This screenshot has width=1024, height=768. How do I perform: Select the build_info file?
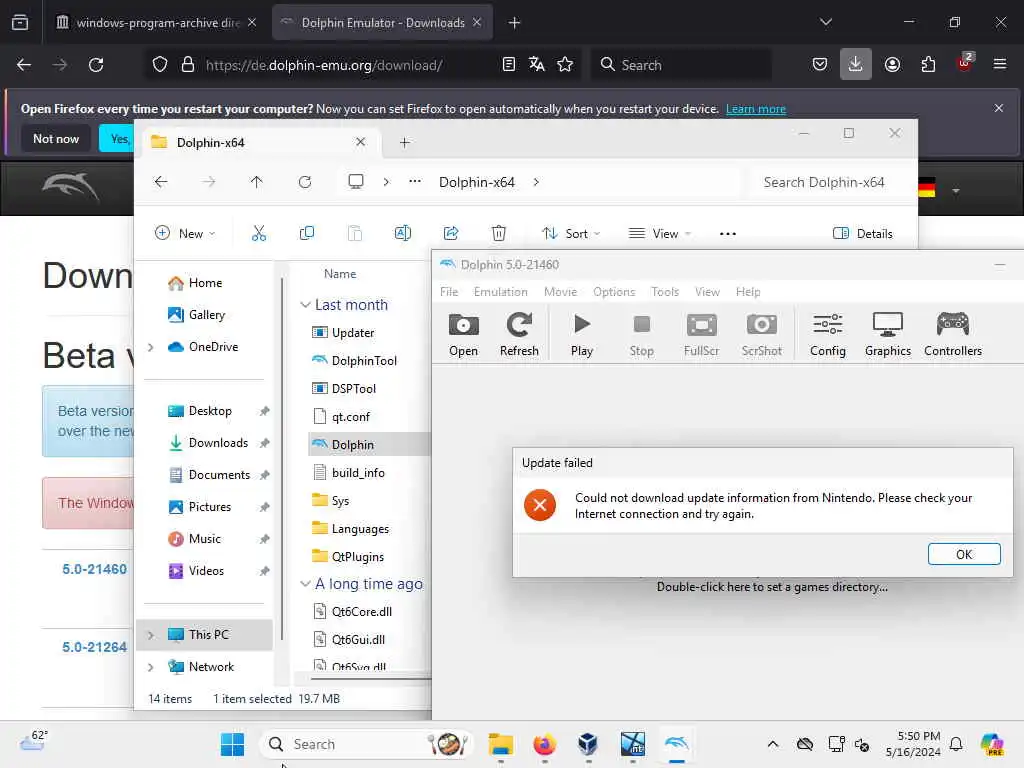pyautogui.click(x=358, y=473)
